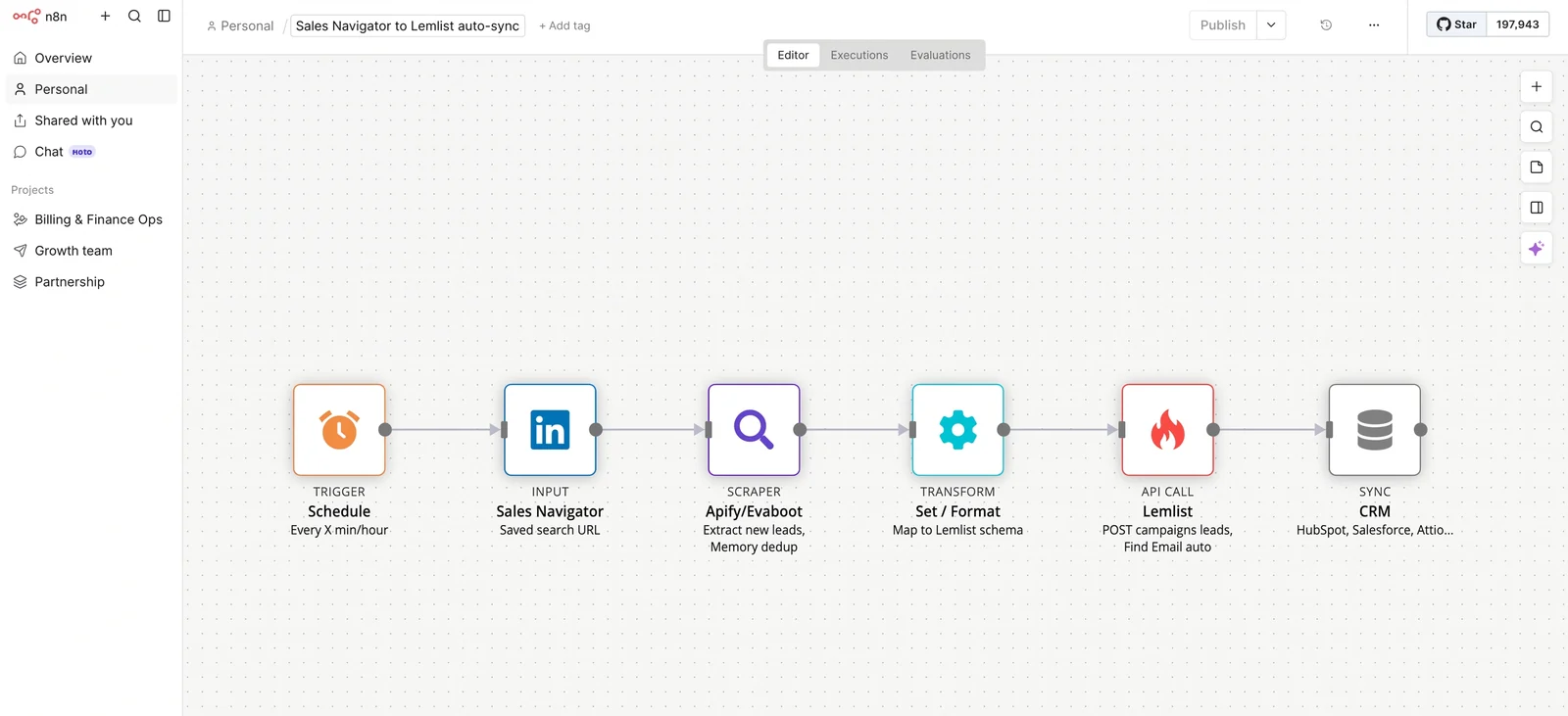Switch to the Executions tab
Viewport: 1568px width, 716px height.
pyautogui.click(x=859, y=55)
